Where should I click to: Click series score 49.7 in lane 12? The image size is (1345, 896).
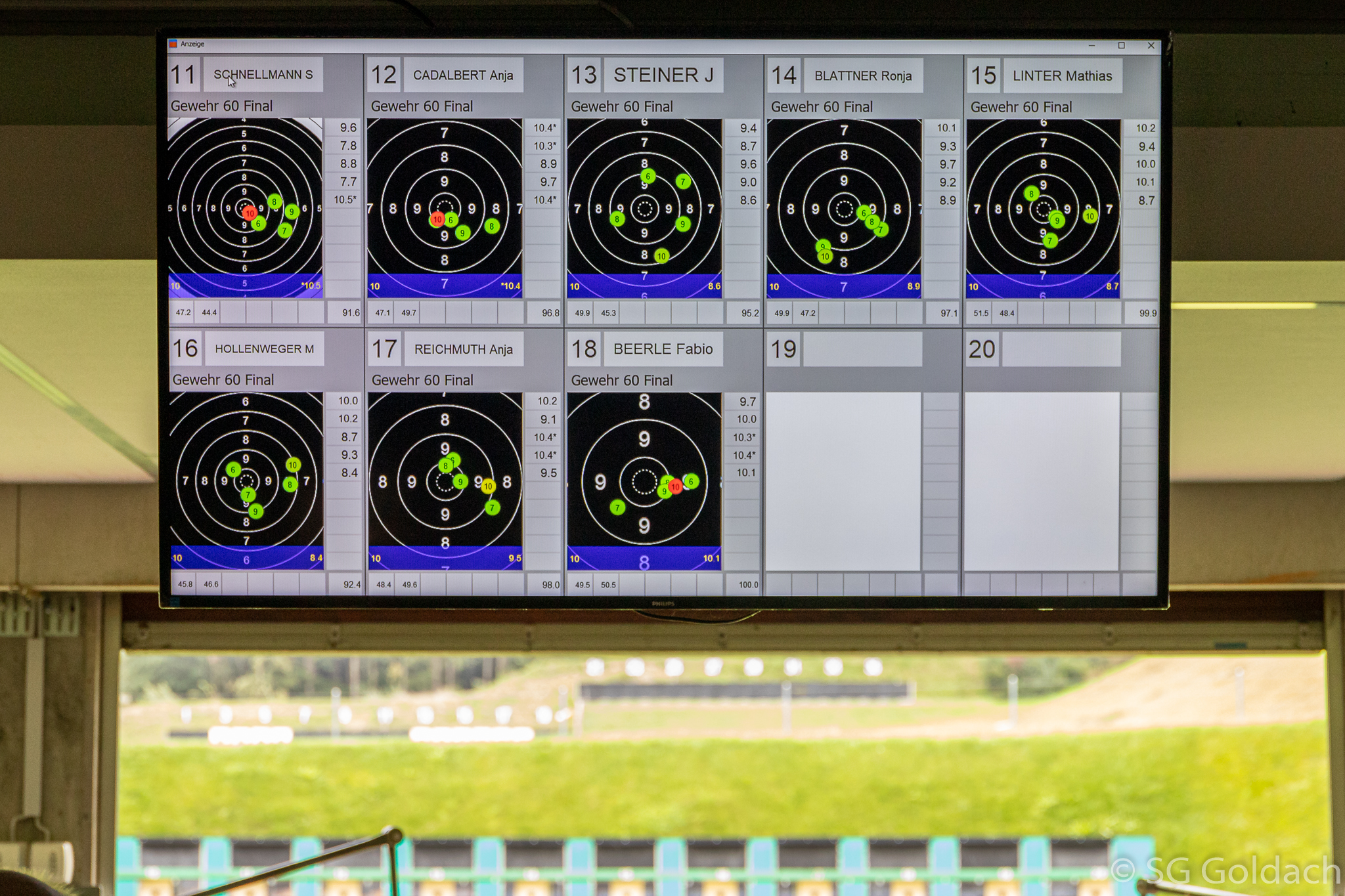pyautogui.click(x=408, y=313)
